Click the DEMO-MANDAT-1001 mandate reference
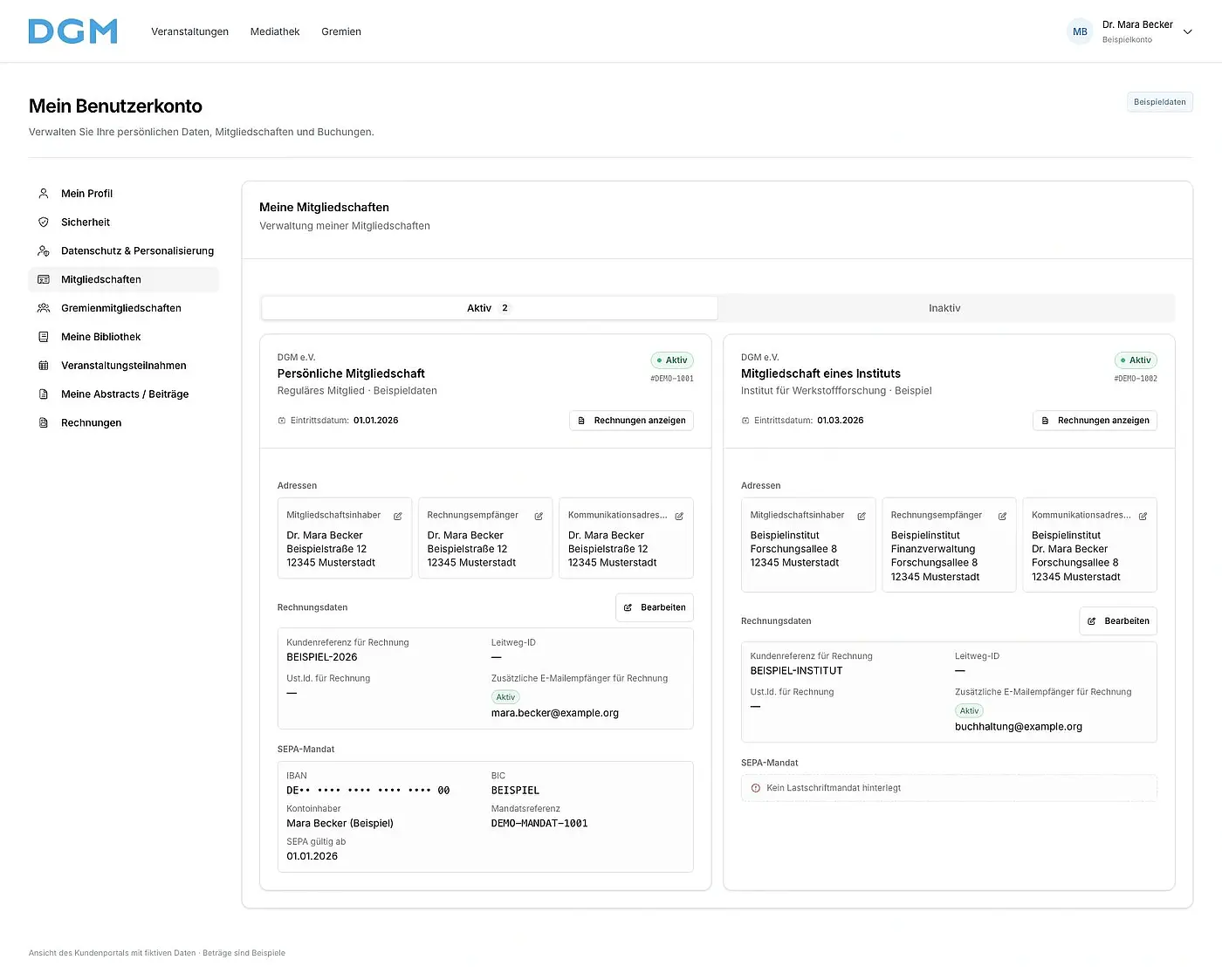 click(x=539, y=824)
